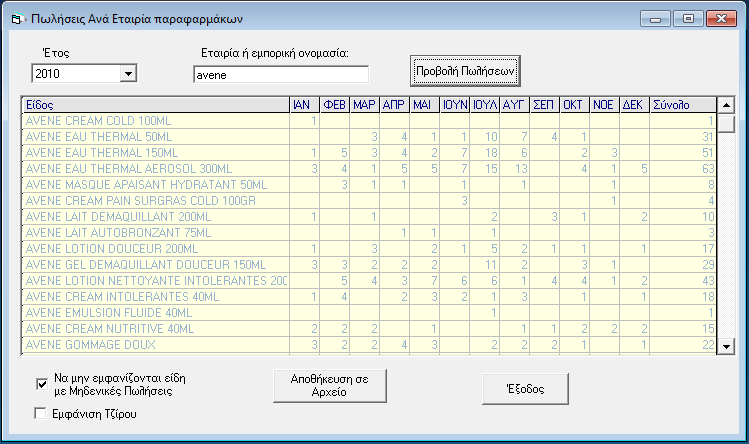Click total 43 for LOTION NETTOYANTE INTOLERANTES
Screen dimensions: 749x444
683,281
